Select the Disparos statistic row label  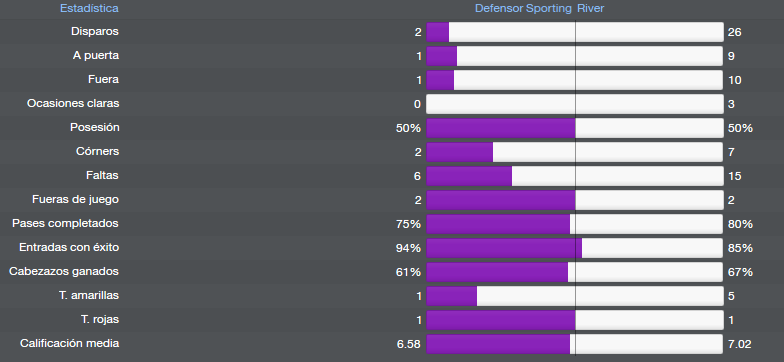[x=94, y=32]
